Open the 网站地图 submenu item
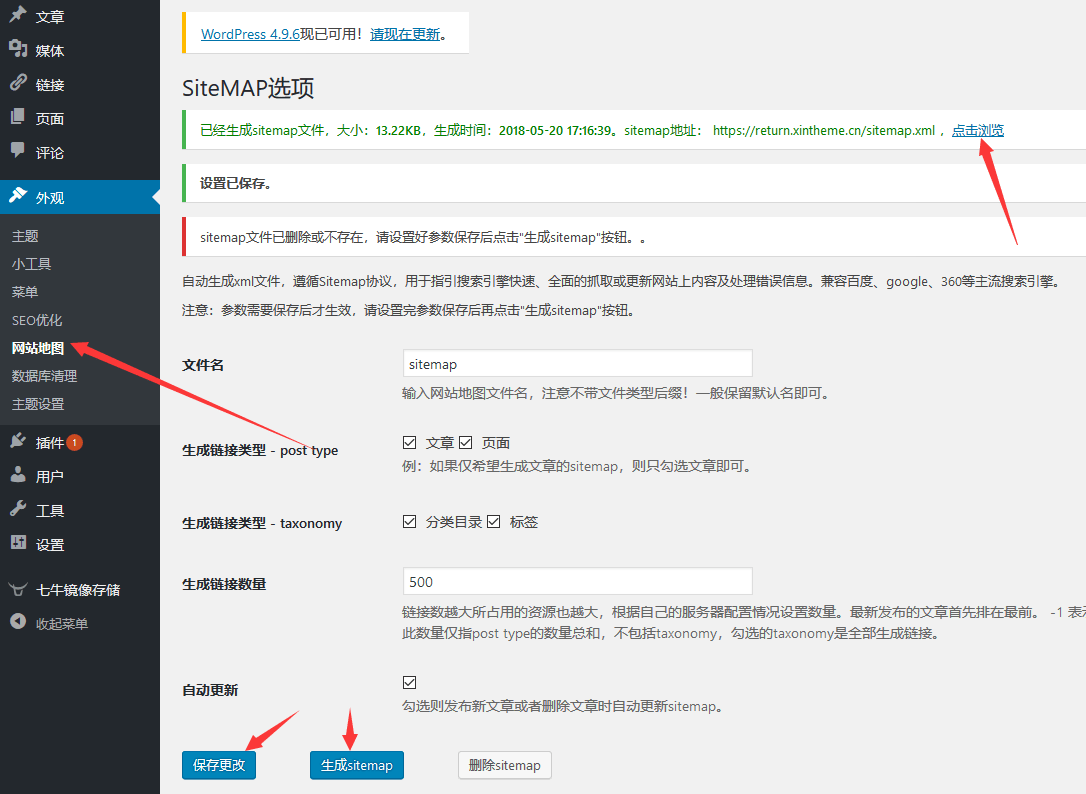 pyautogui.click(x=38, y=348)
